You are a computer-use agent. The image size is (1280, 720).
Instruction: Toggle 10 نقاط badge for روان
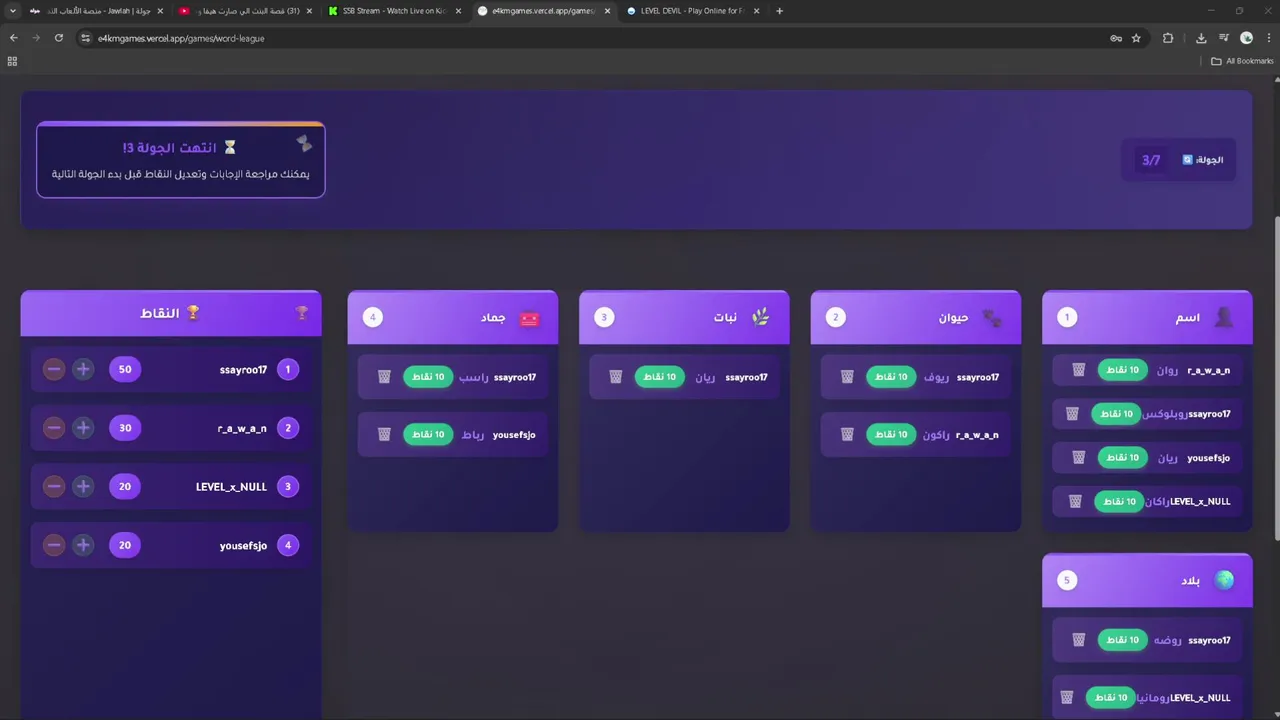pos(1123,370)
